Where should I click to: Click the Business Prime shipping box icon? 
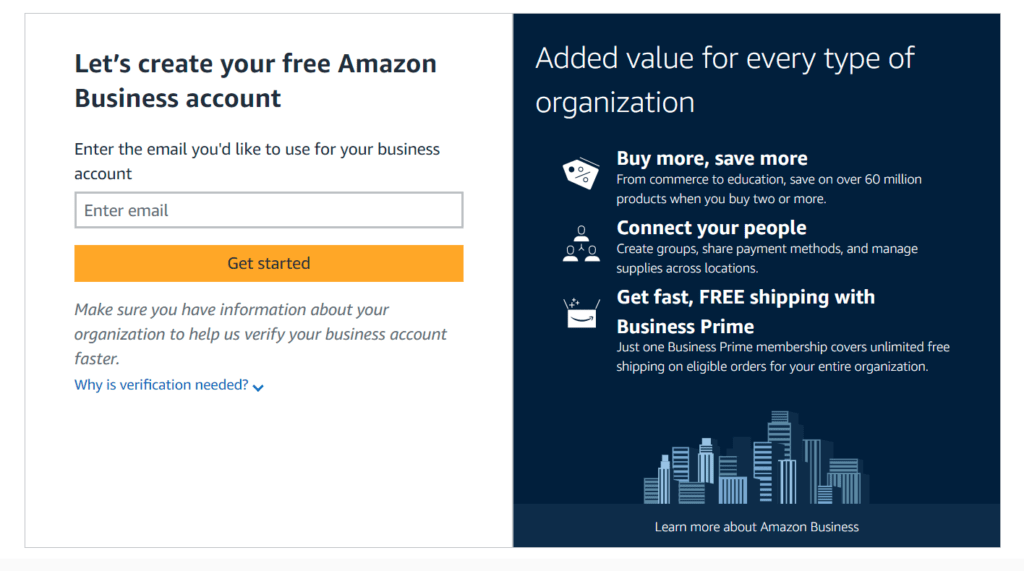(x=581, y=312)
